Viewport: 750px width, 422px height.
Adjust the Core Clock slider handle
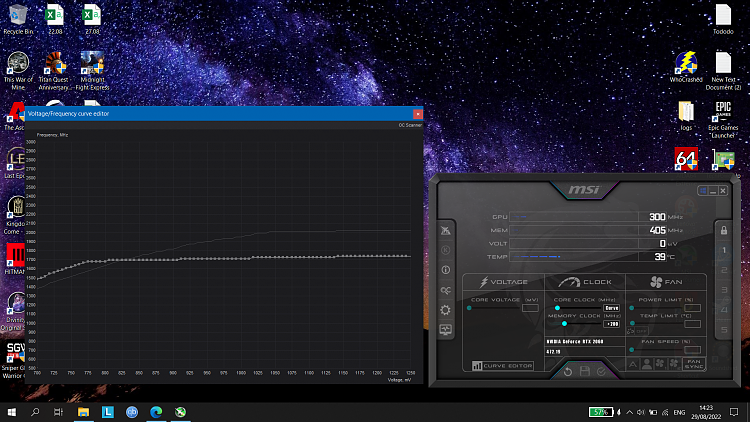click(557, 308)
